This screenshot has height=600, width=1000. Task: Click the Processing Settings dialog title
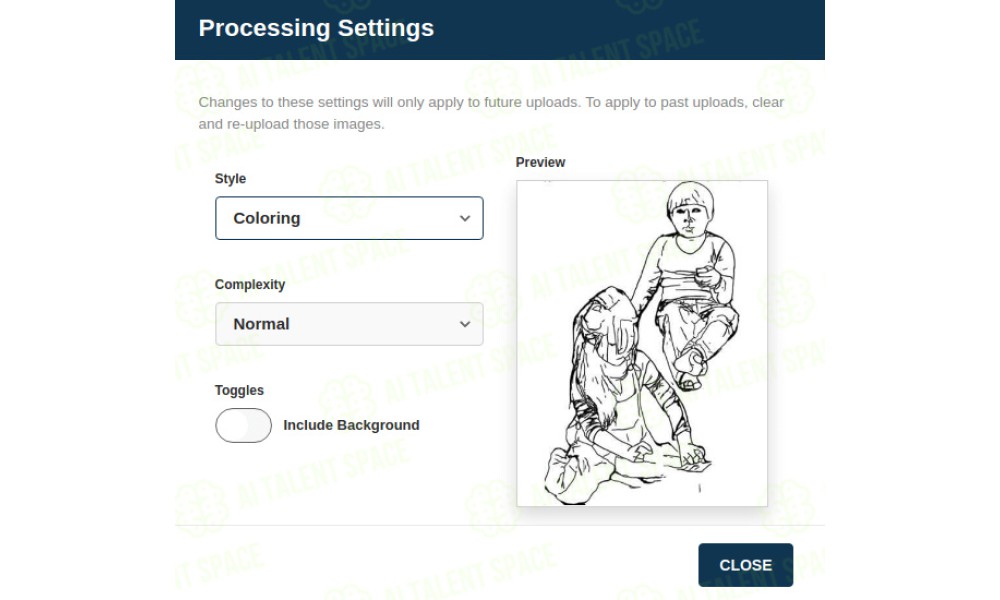(x=316, y=28)
